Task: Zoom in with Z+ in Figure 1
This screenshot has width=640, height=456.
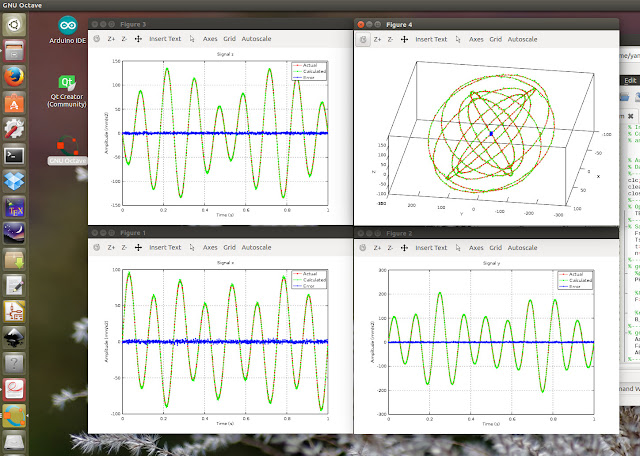Action: click(111, 247)
